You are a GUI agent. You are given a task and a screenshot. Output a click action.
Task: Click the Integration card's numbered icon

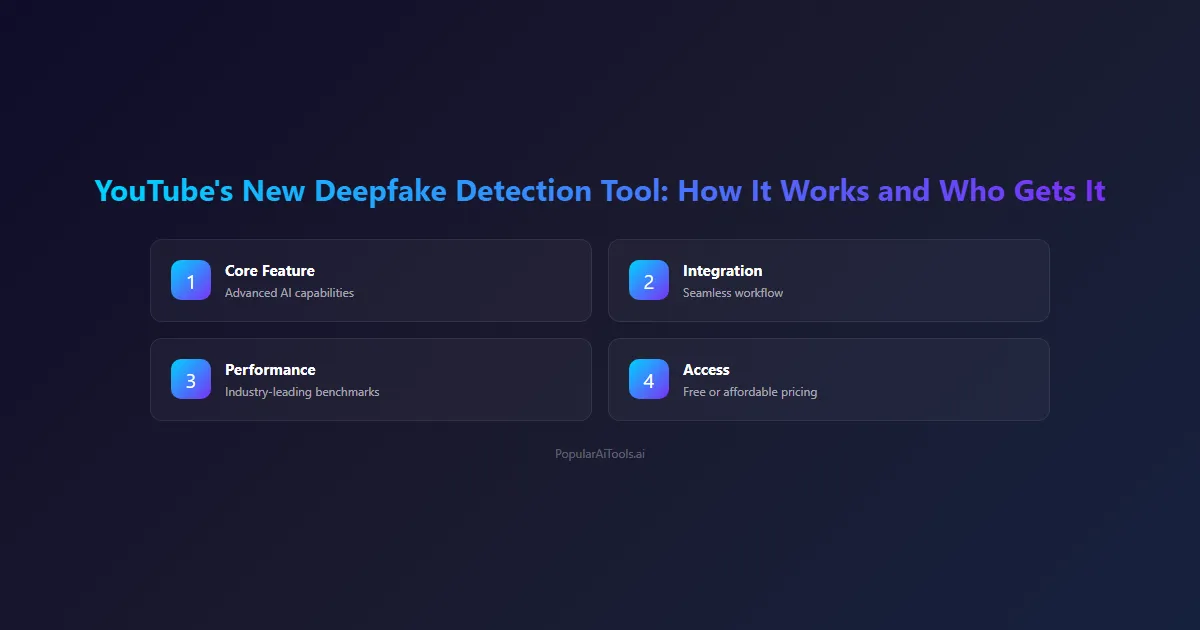pos(648,281)
